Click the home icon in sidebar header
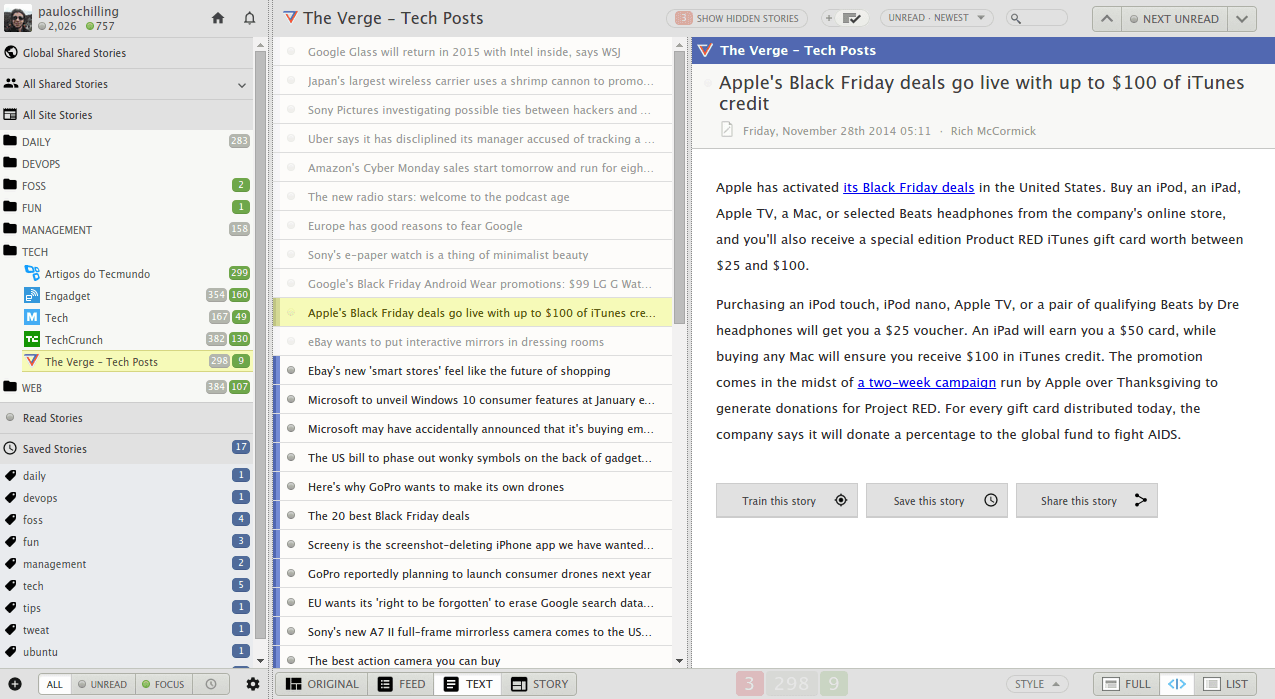Viewport: 1275px width, 699px height. coord(218,18)
